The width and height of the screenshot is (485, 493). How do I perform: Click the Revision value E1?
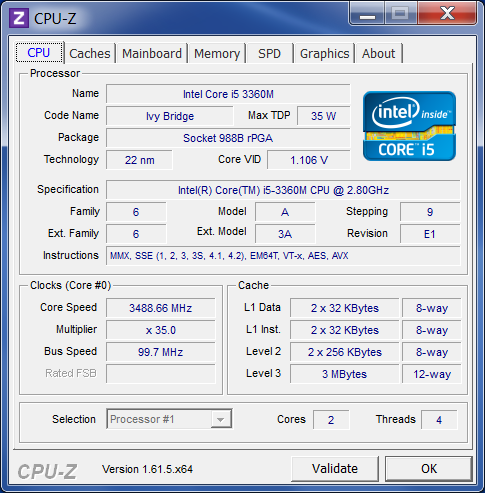(430, 234)
